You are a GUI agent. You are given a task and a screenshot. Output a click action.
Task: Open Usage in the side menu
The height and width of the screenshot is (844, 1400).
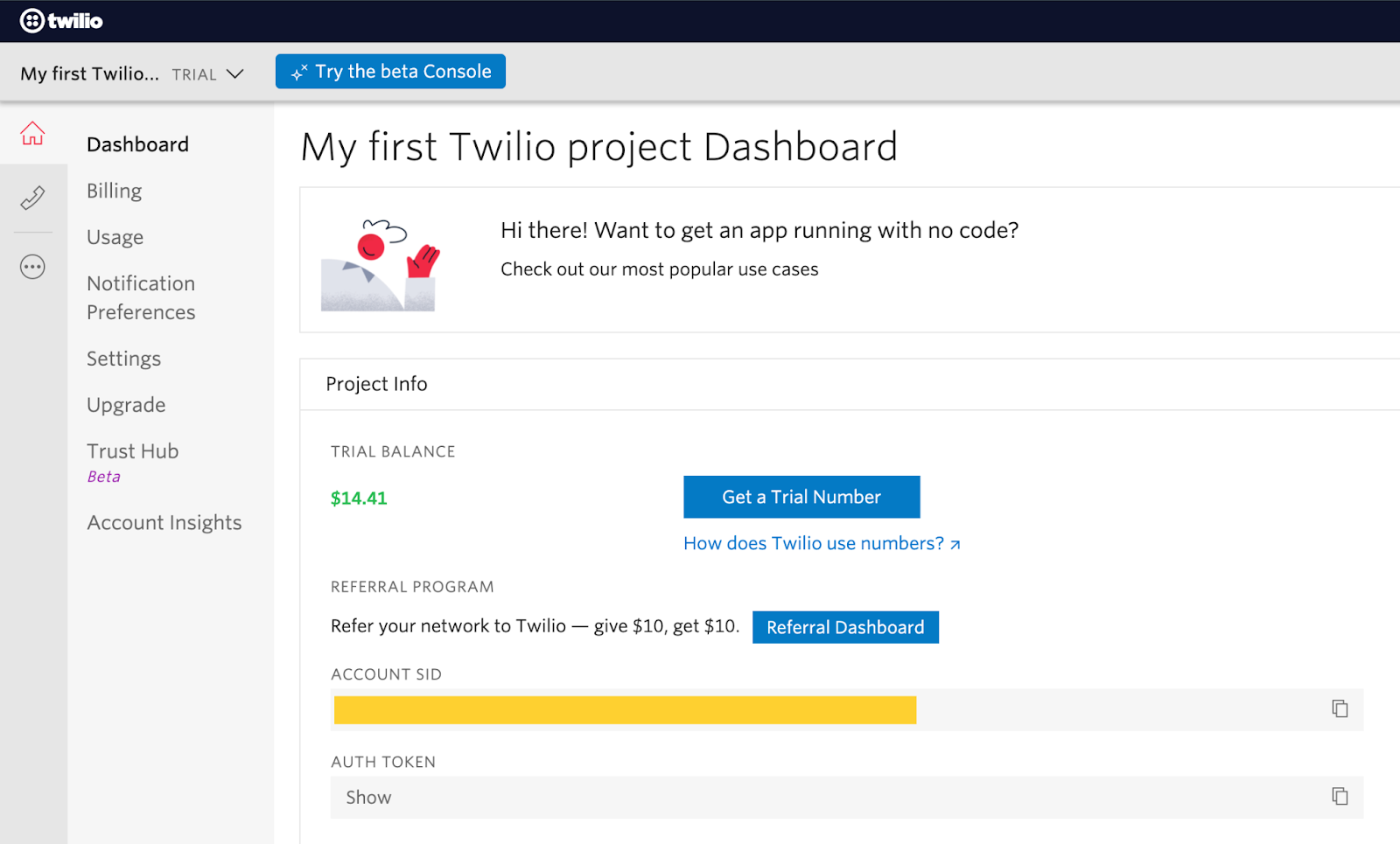(x=115, y=237)
